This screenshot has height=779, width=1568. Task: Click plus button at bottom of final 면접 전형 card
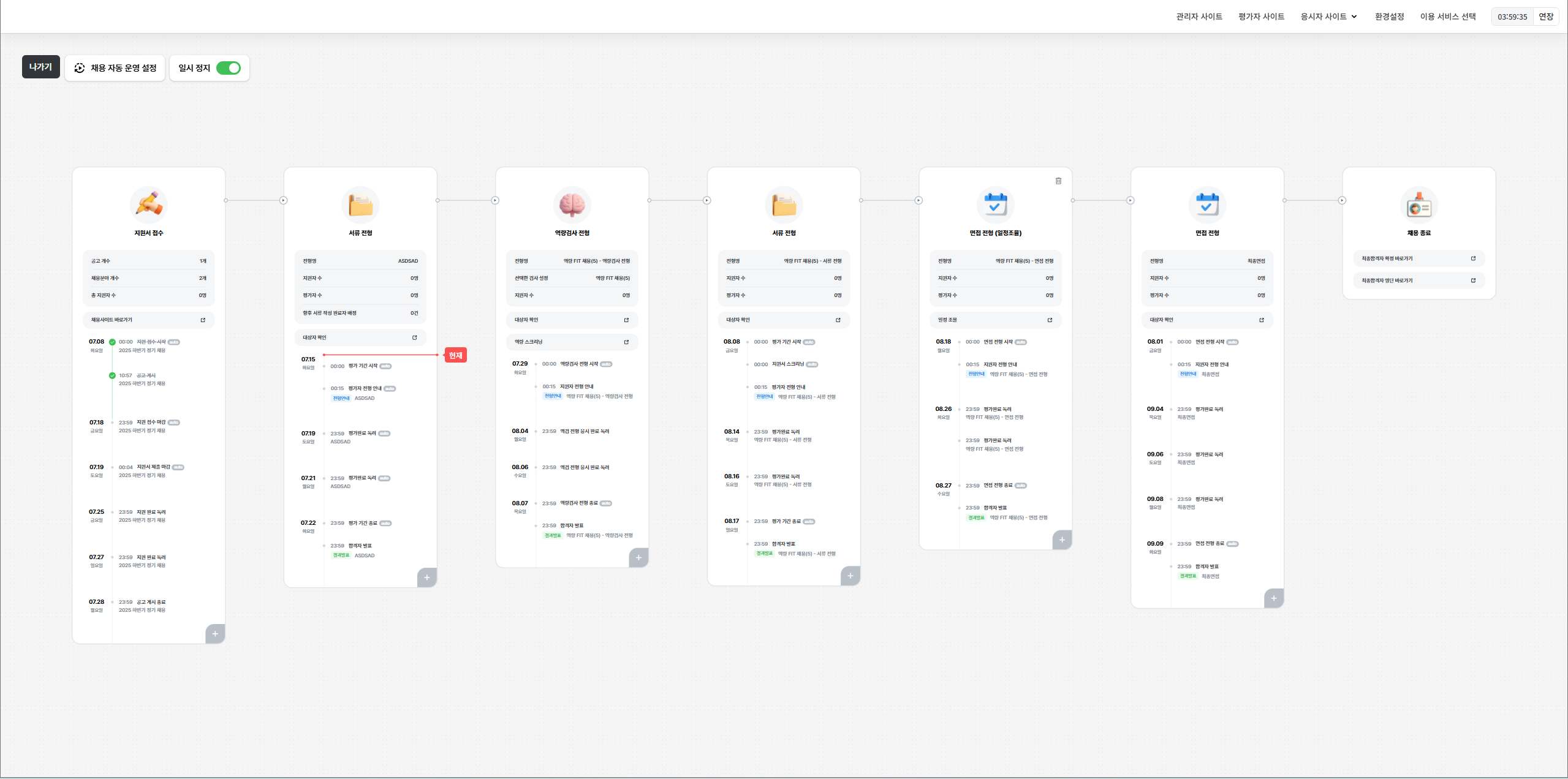coord(1274,598)
